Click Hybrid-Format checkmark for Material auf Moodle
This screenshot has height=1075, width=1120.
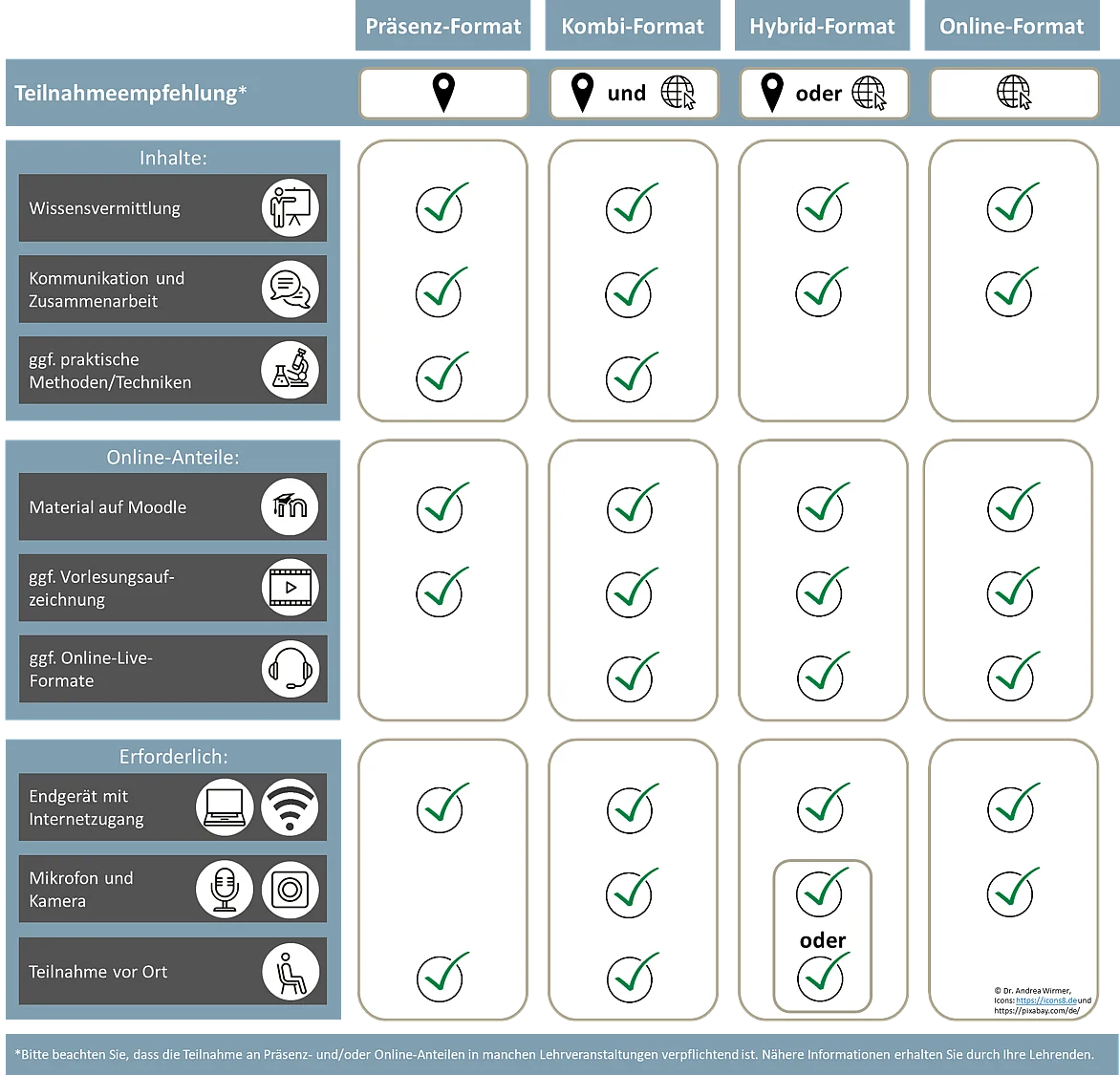point(823,507)
